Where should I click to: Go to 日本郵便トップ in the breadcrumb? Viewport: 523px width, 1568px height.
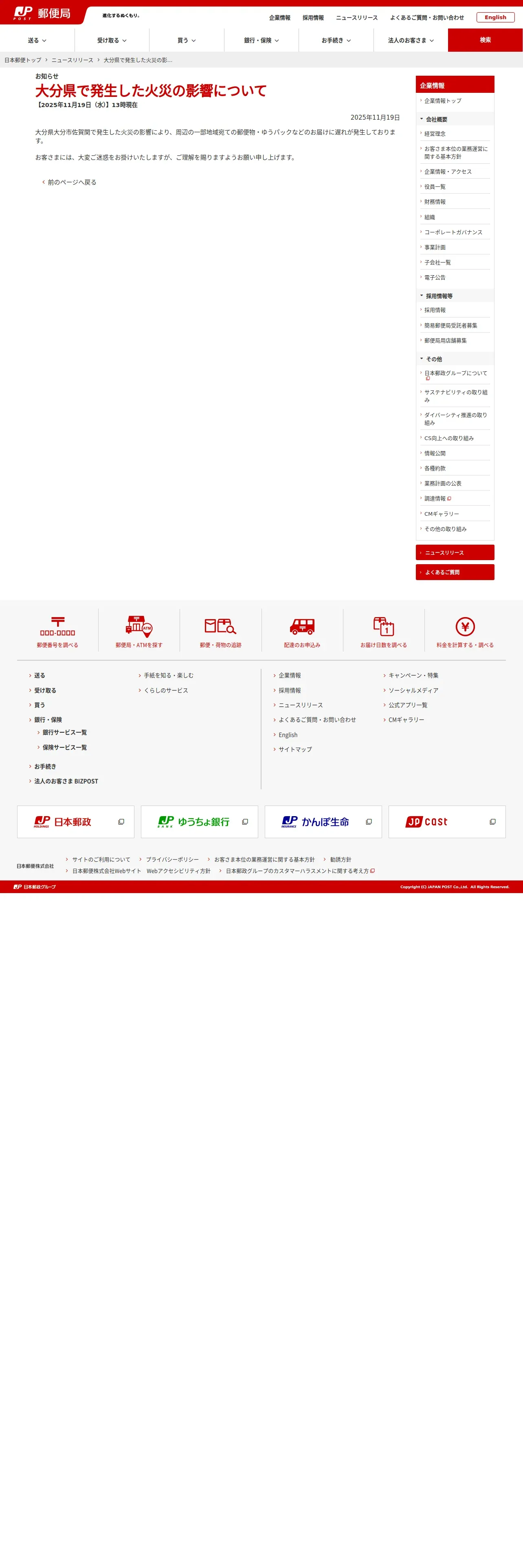coord(23,60)
